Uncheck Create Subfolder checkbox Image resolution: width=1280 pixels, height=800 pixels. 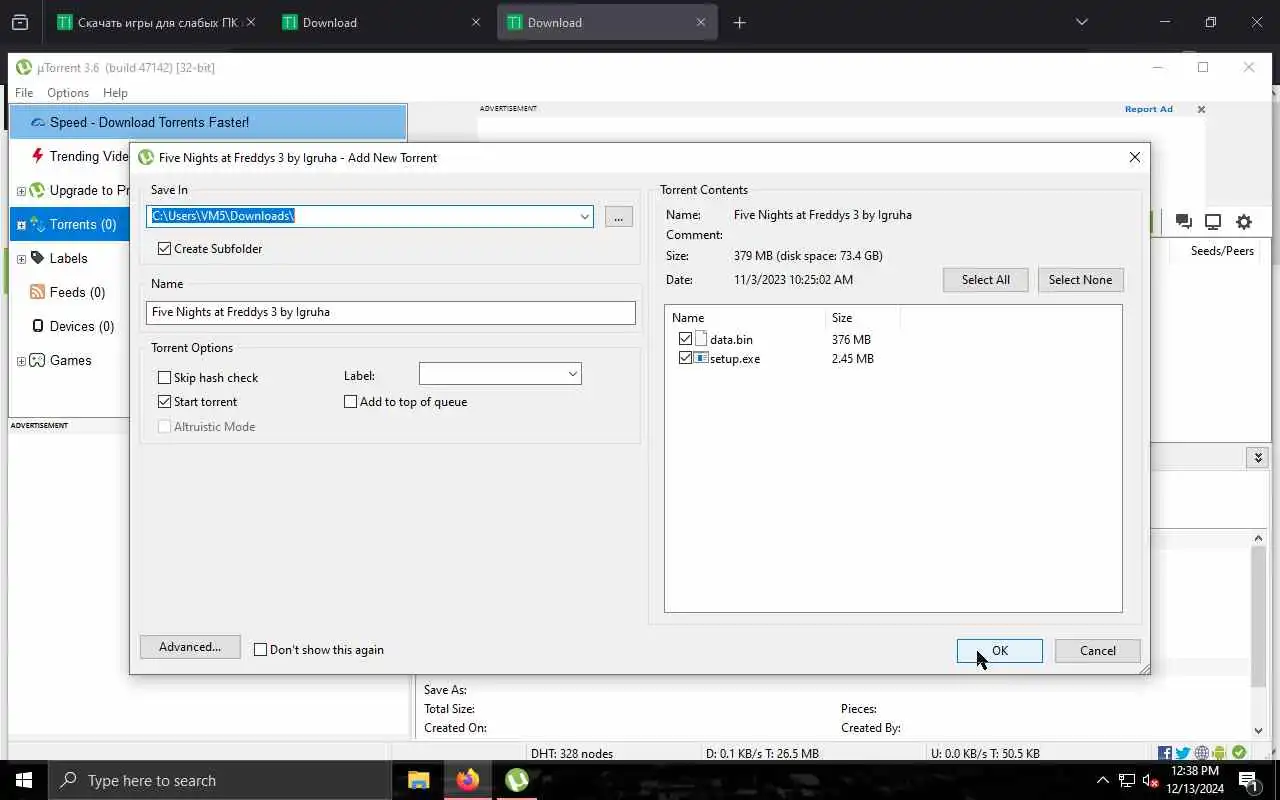(165, 248)
